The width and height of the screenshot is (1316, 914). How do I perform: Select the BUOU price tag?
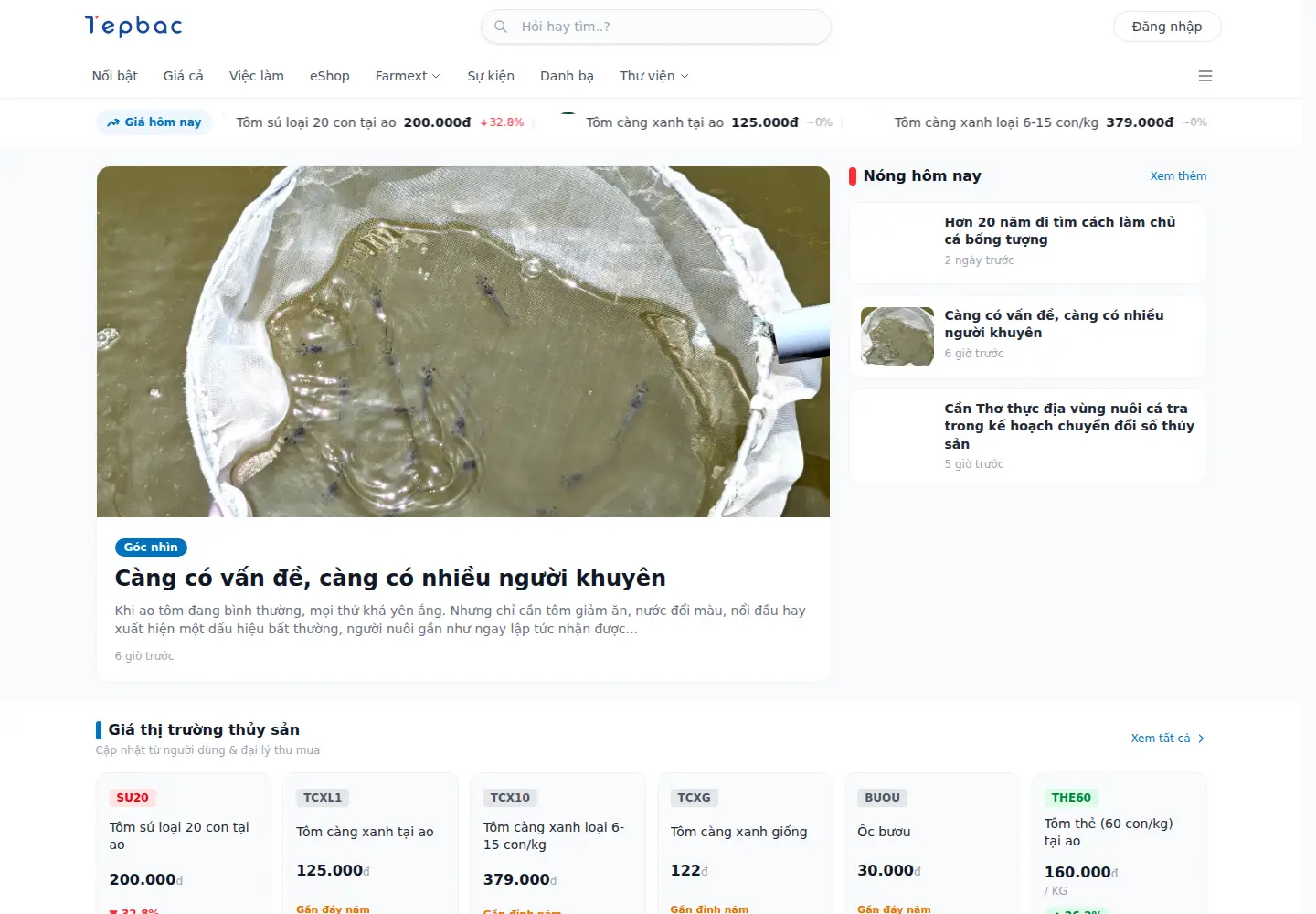click(882, 797)
